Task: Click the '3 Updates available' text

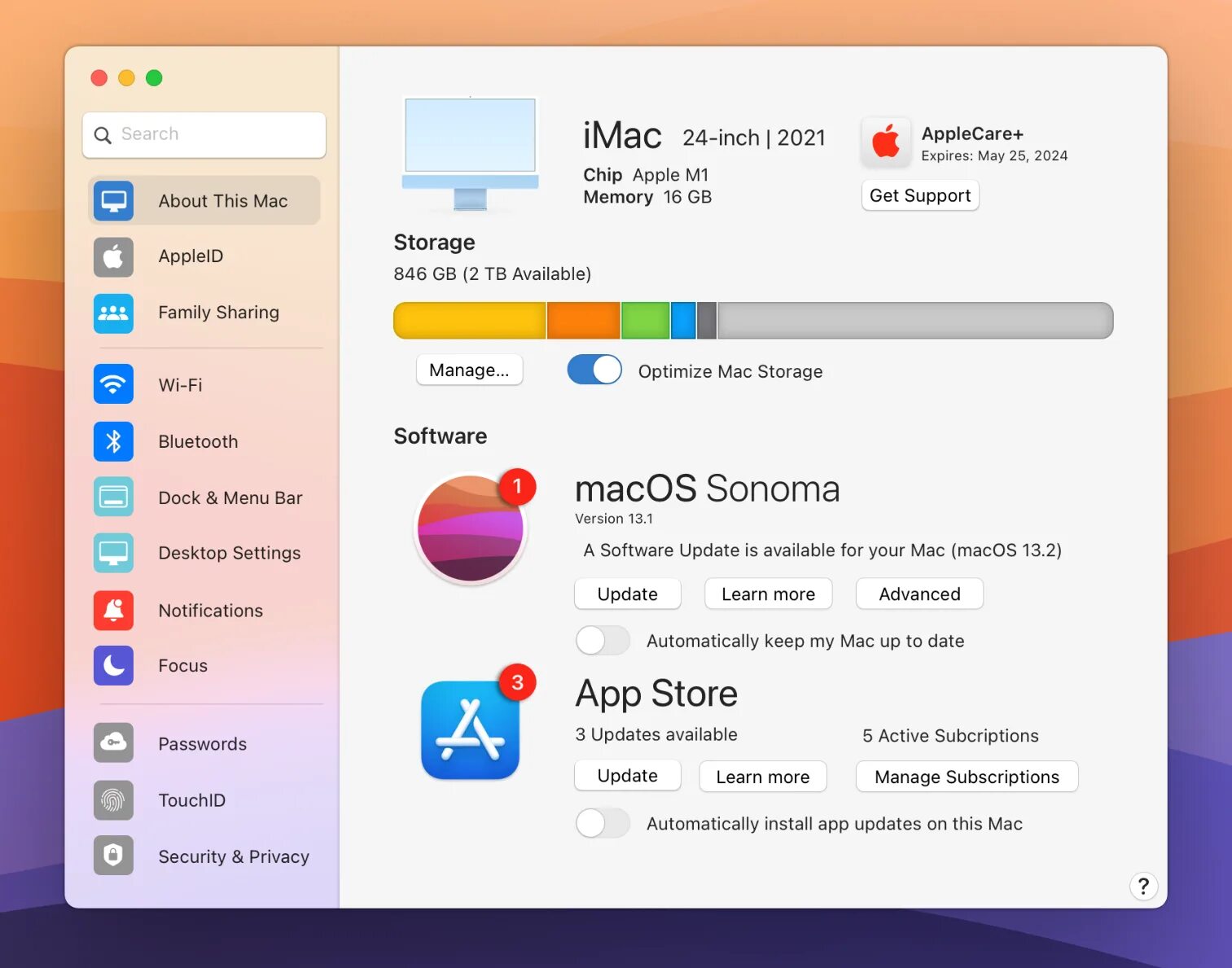Action: point(656,734)
